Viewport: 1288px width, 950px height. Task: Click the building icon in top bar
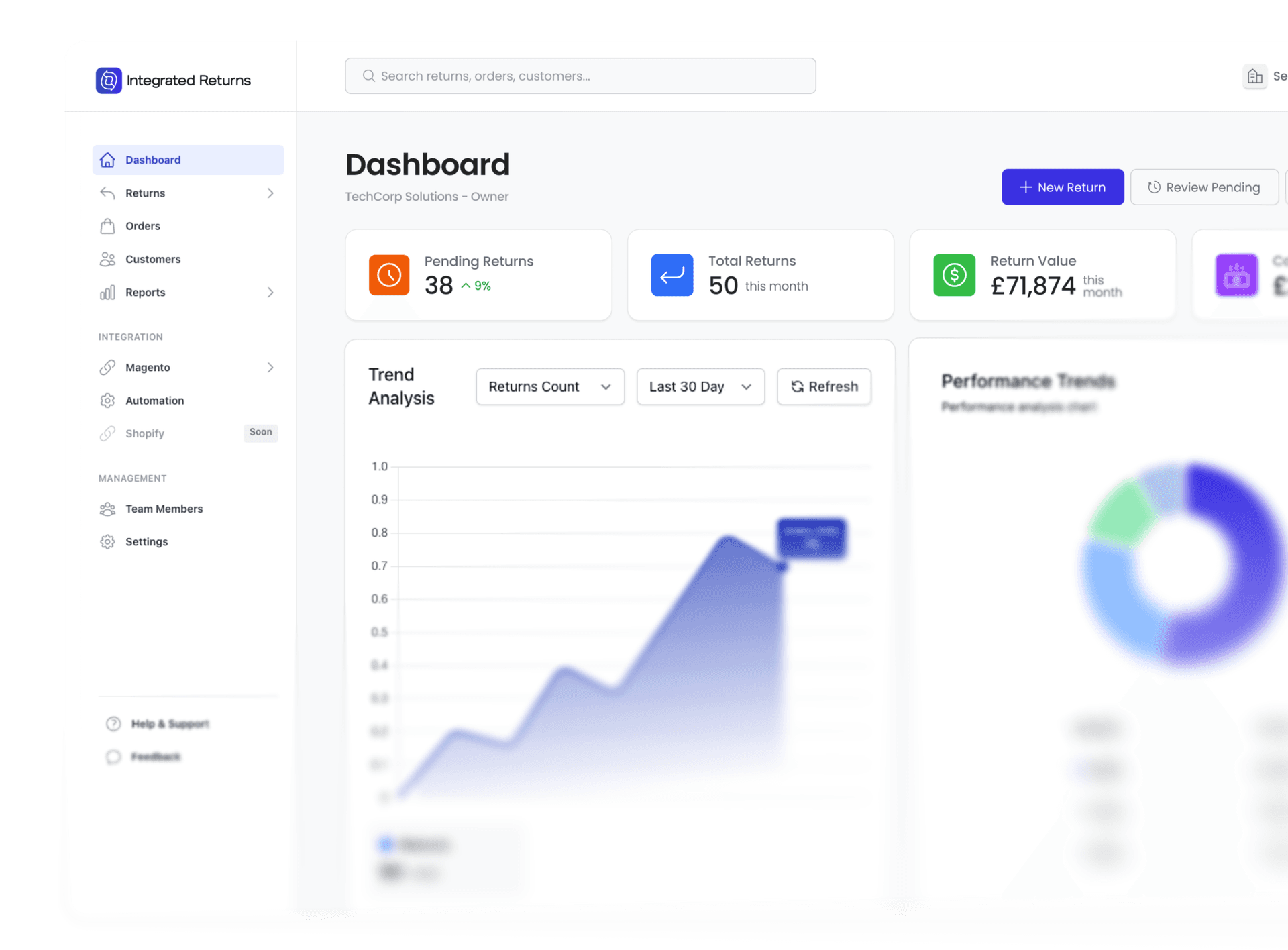tap(1254, 76)
